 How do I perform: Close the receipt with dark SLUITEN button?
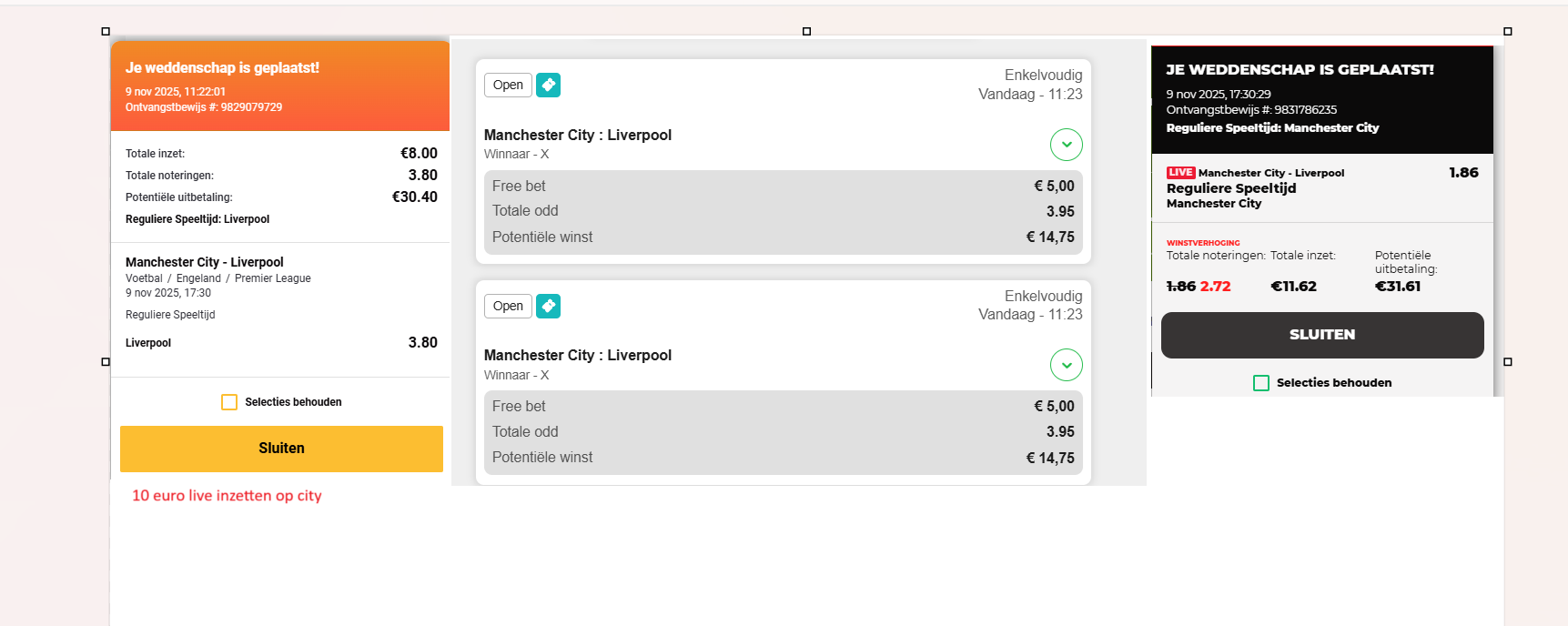click(x=1322, y=335)
